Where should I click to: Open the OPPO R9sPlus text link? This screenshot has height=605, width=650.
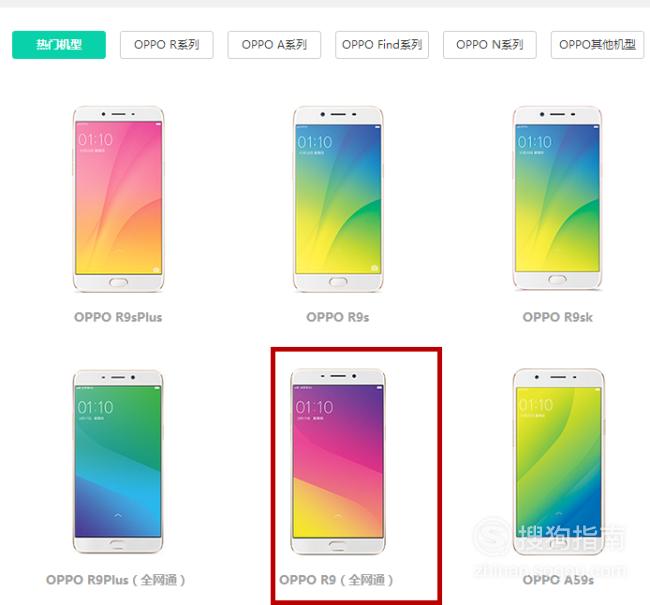pos(118,317)
